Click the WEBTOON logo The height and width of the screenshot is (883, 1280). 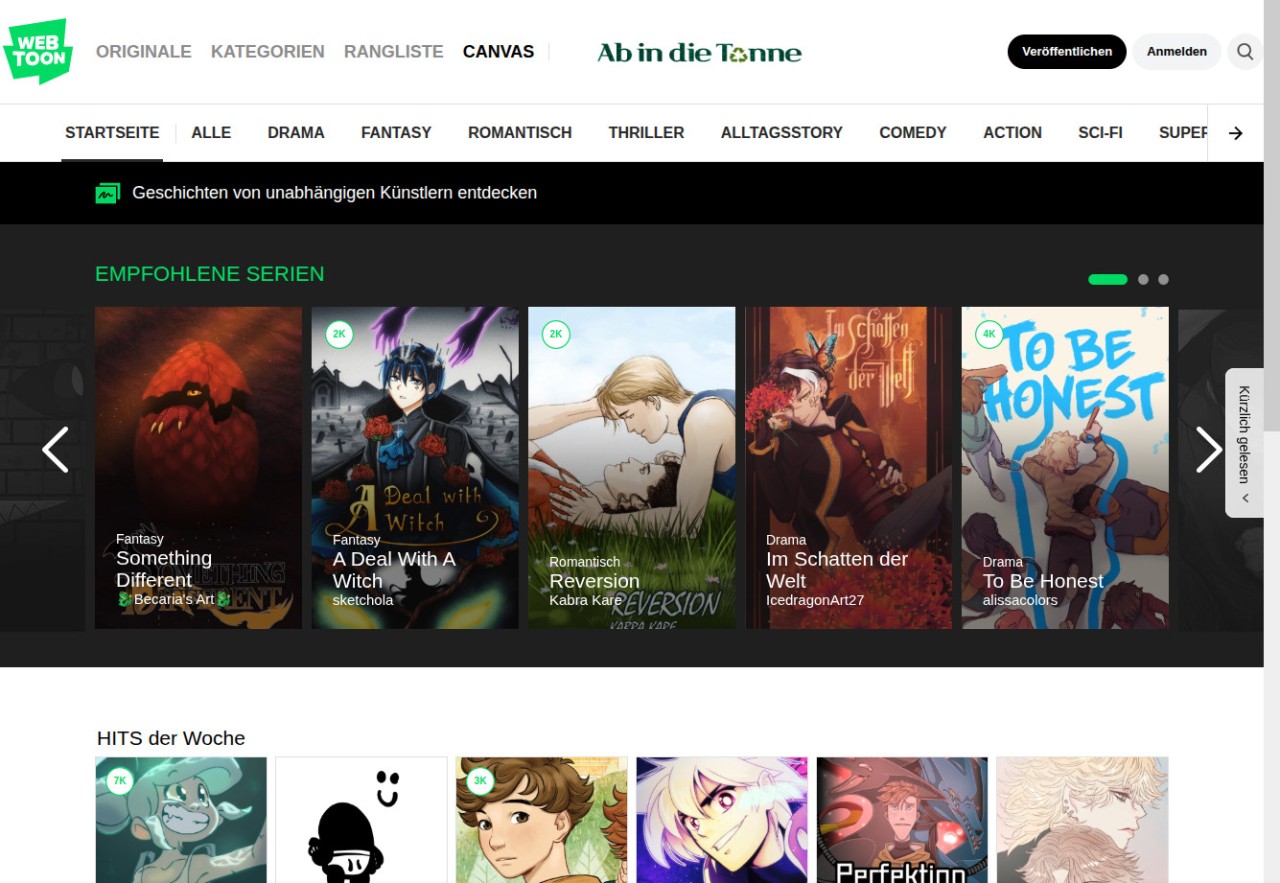[x=38, y=51]
